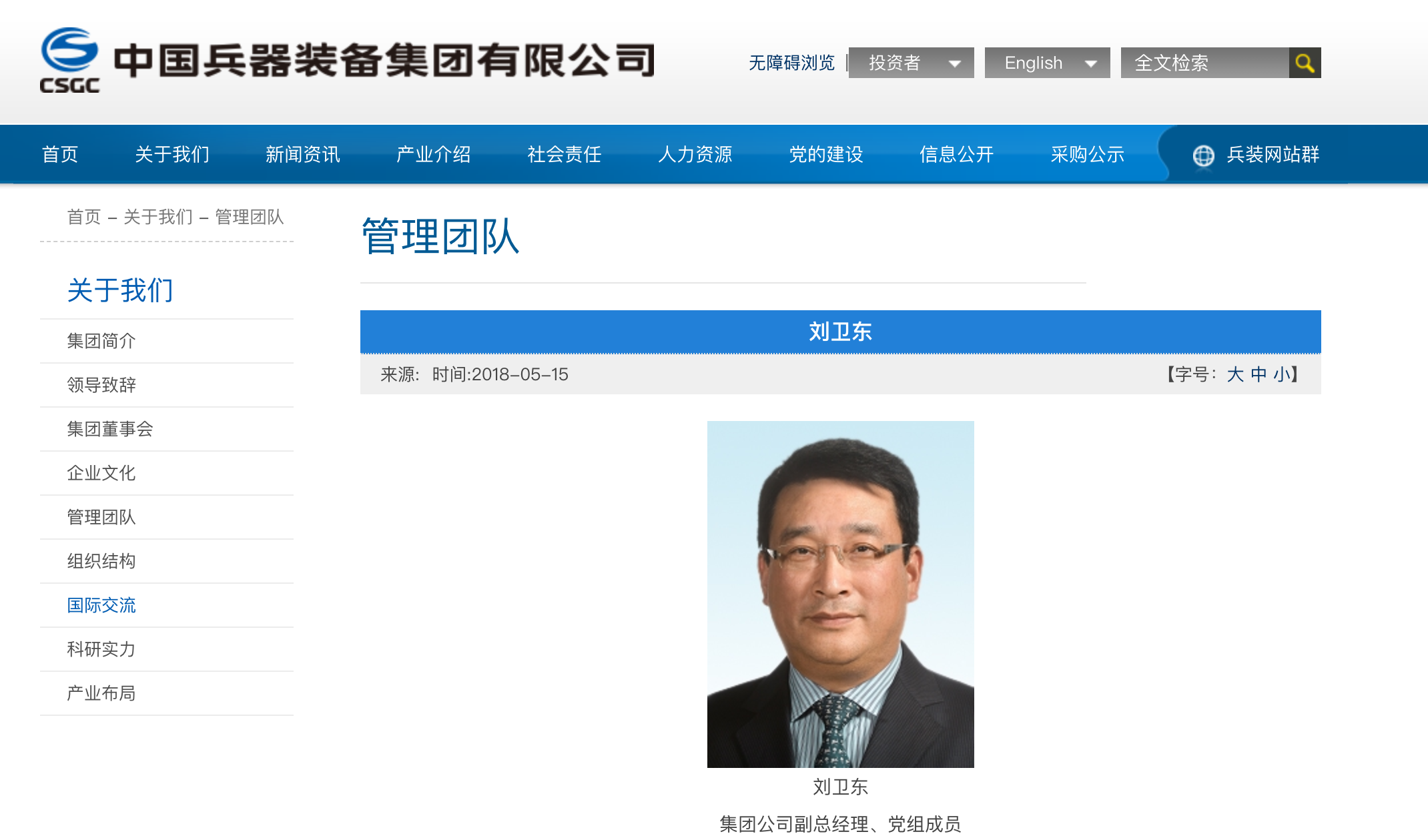Viewport: 1428px width, 840px height.
Task: Set font size to 中 (medium)
Action: (x=1259, y=374)
